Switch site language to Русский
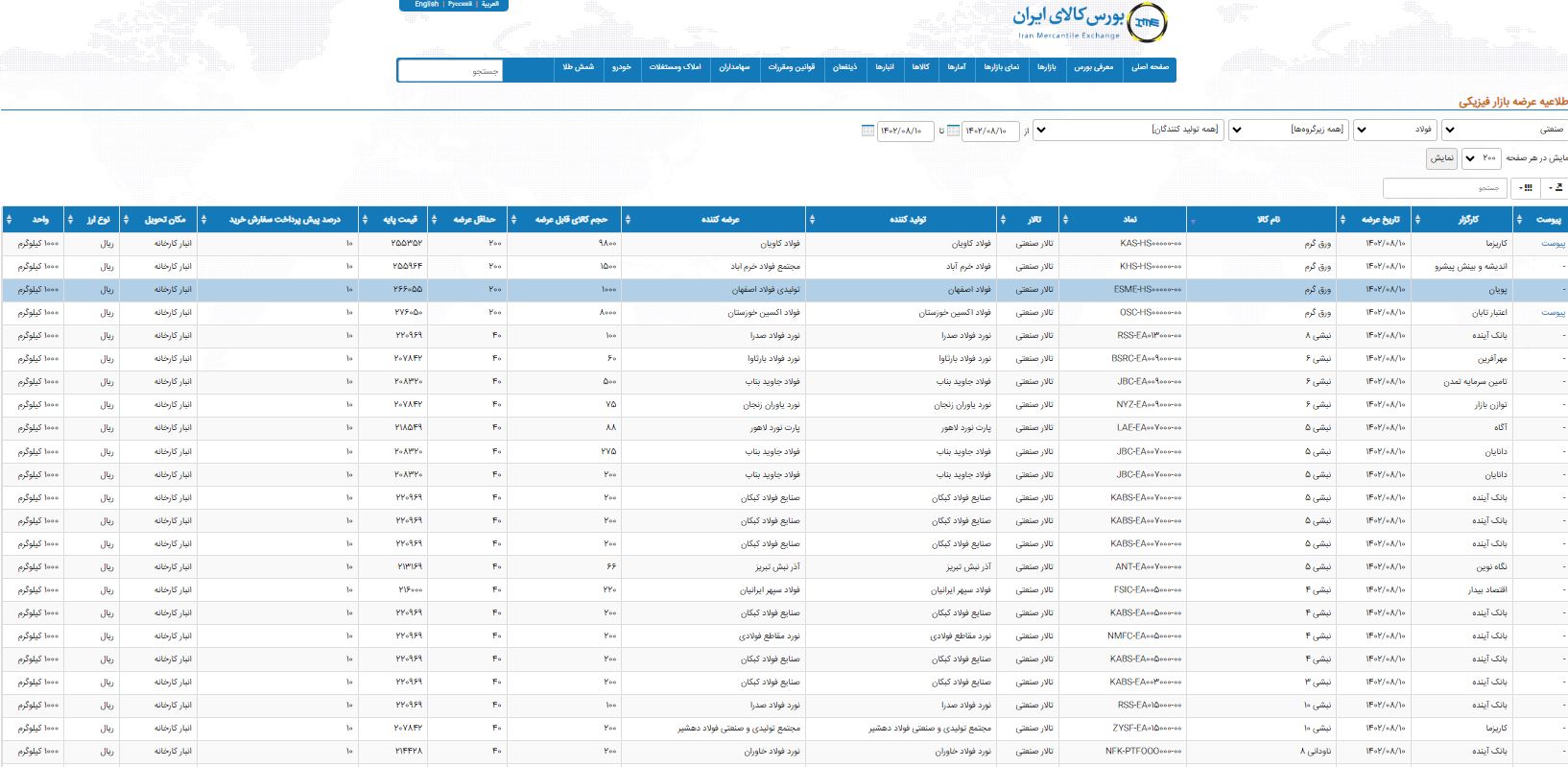The height and width of the screenshot is (767, 1568). 460,4
